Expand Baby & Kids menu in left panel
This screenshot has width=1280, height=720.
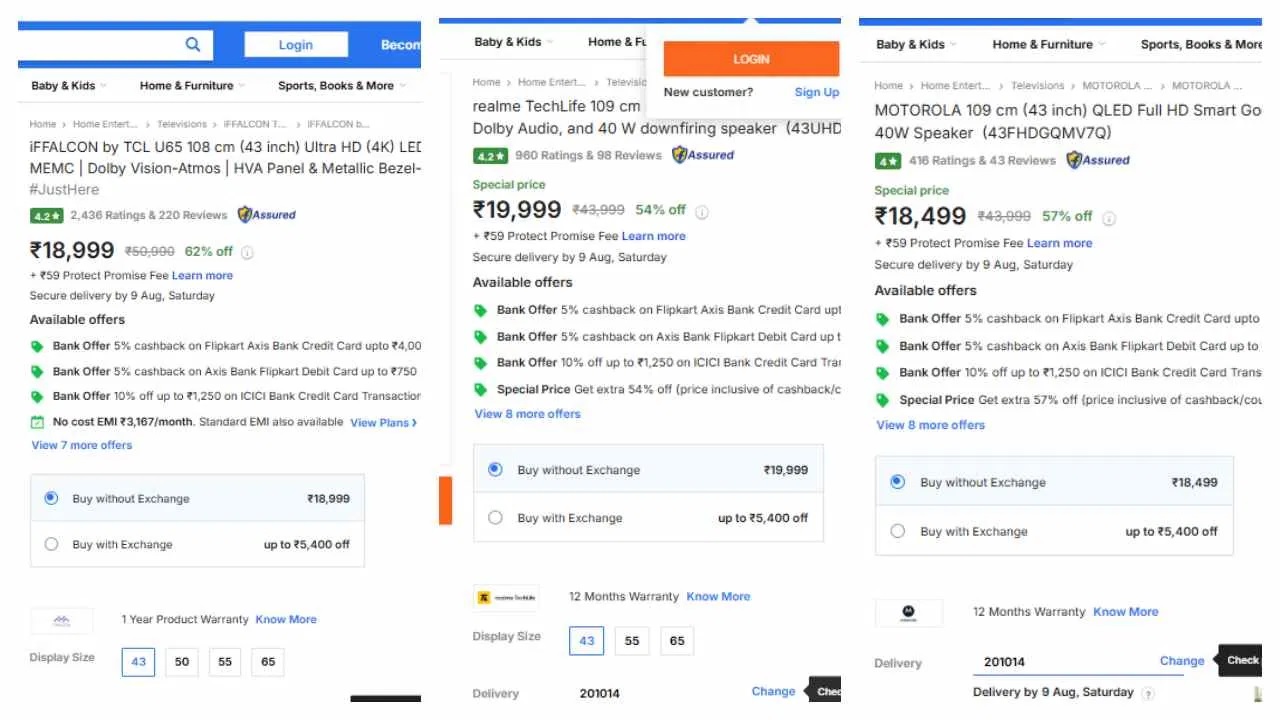pyautogui.click(x=68, y=85)
